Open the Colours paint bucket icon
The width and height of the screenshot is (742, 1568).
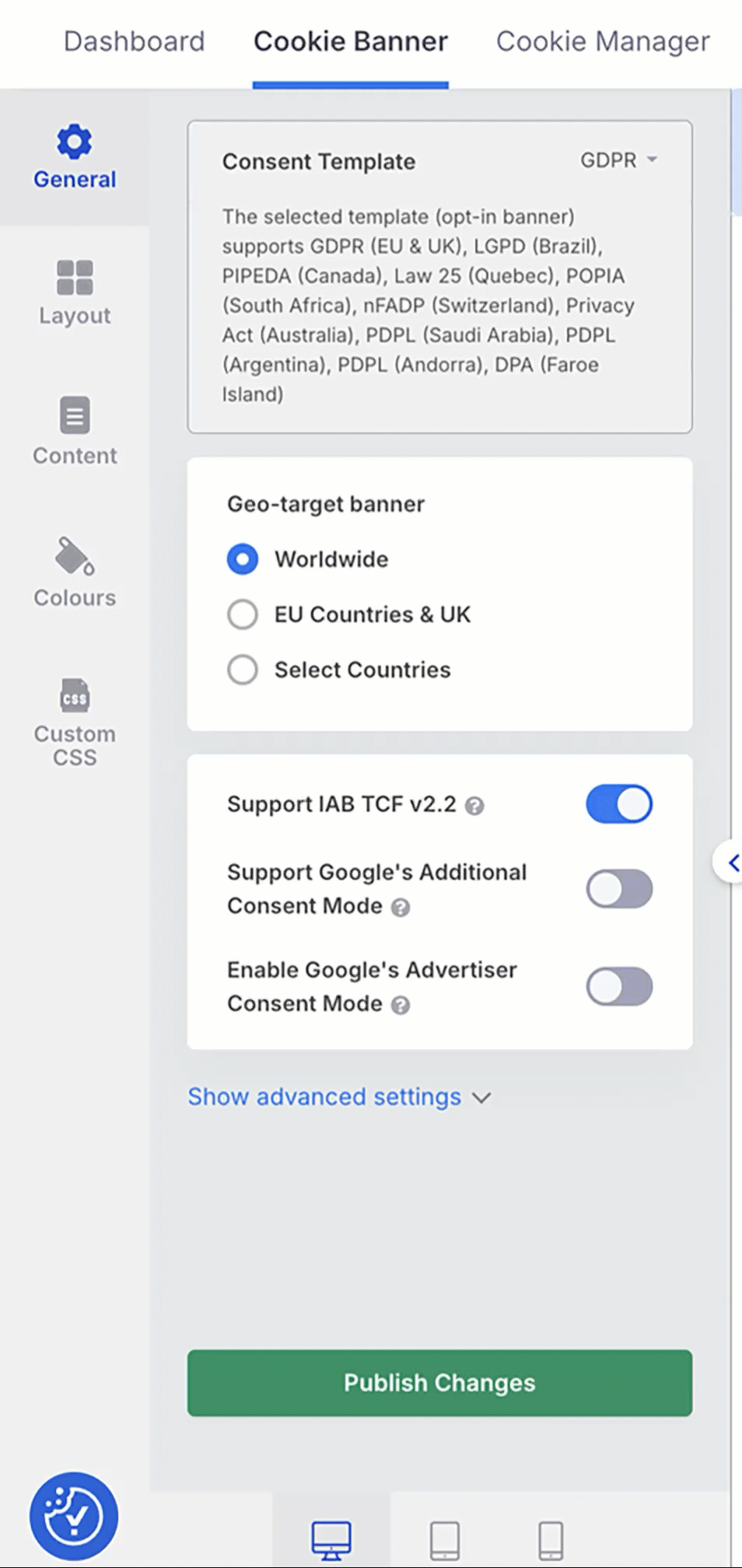pos(75,556)
